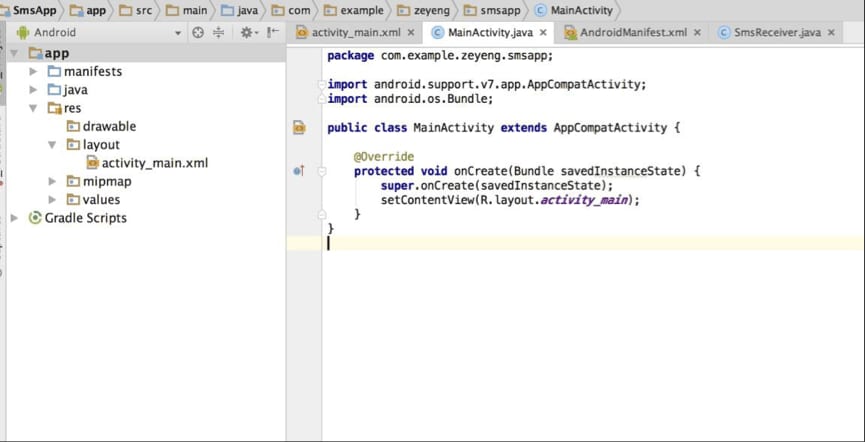Click the scroll from source target icon
Screen dimensions: 865x442
click(x=198, y=33)
